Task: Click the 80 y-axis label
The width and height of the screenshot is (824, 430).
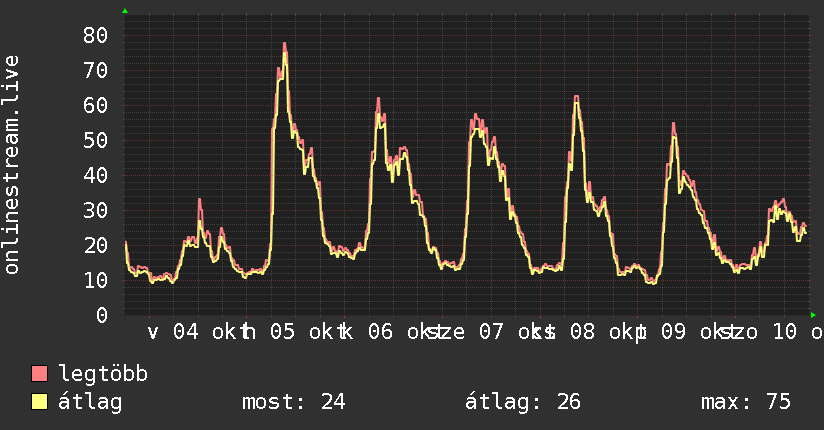Action: tap(95, 36)
